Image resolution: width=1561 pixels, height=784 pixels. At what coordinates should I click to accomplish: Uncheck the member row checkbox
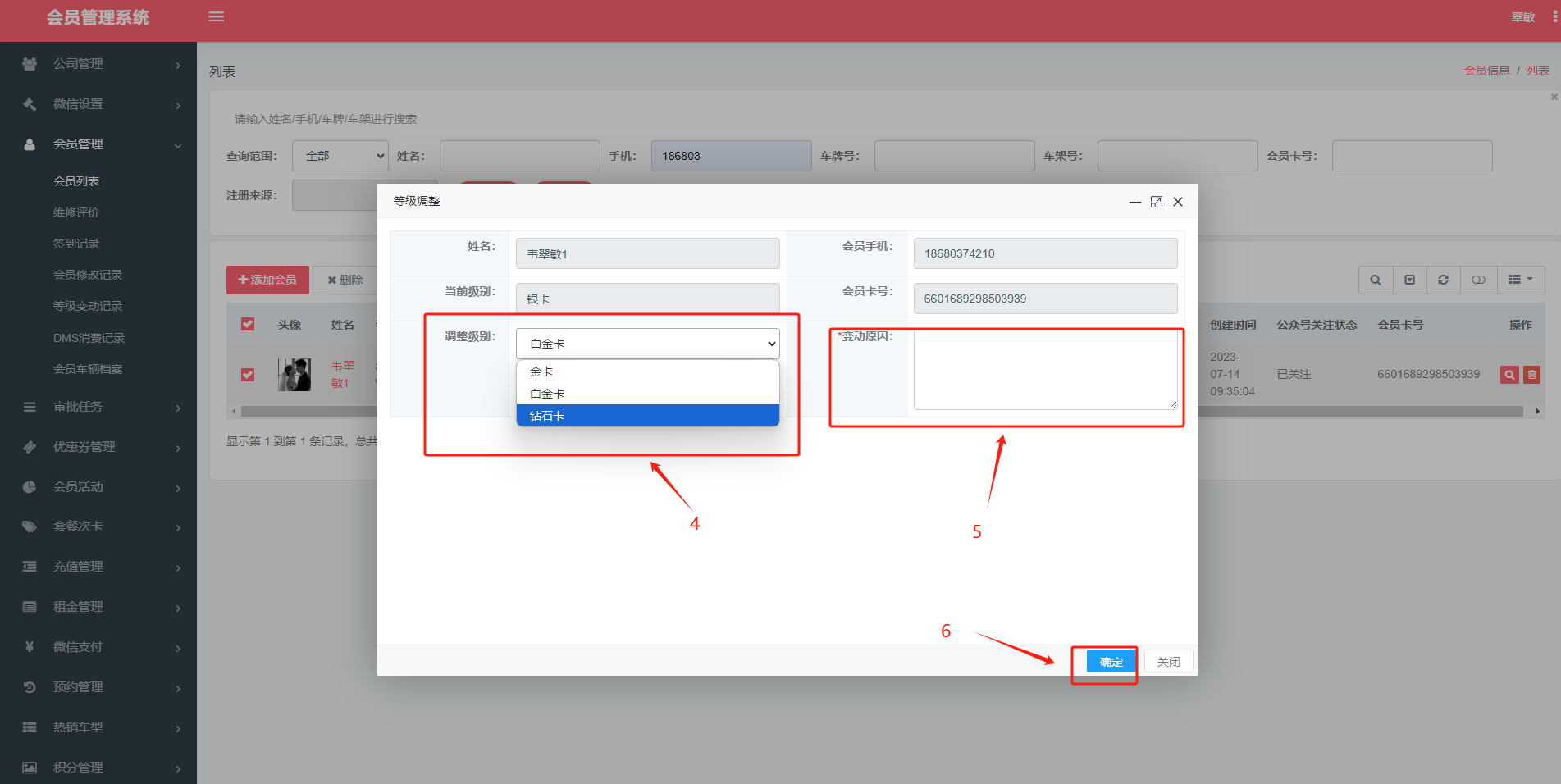coord(248,375)
